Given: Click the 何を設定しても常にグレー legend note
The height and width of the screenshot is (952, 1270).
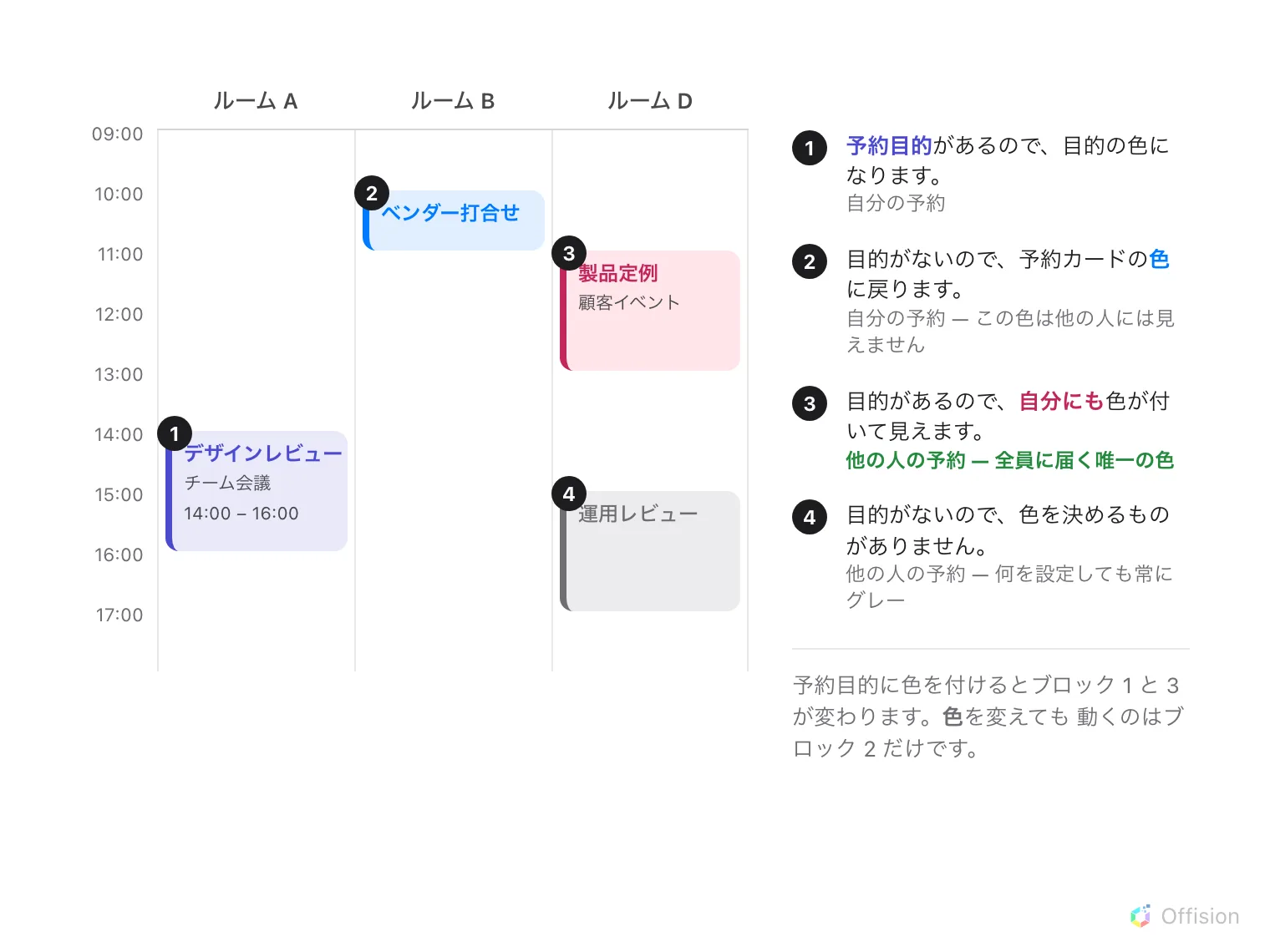Looking at the screenshot, I should click(1009, 587).
